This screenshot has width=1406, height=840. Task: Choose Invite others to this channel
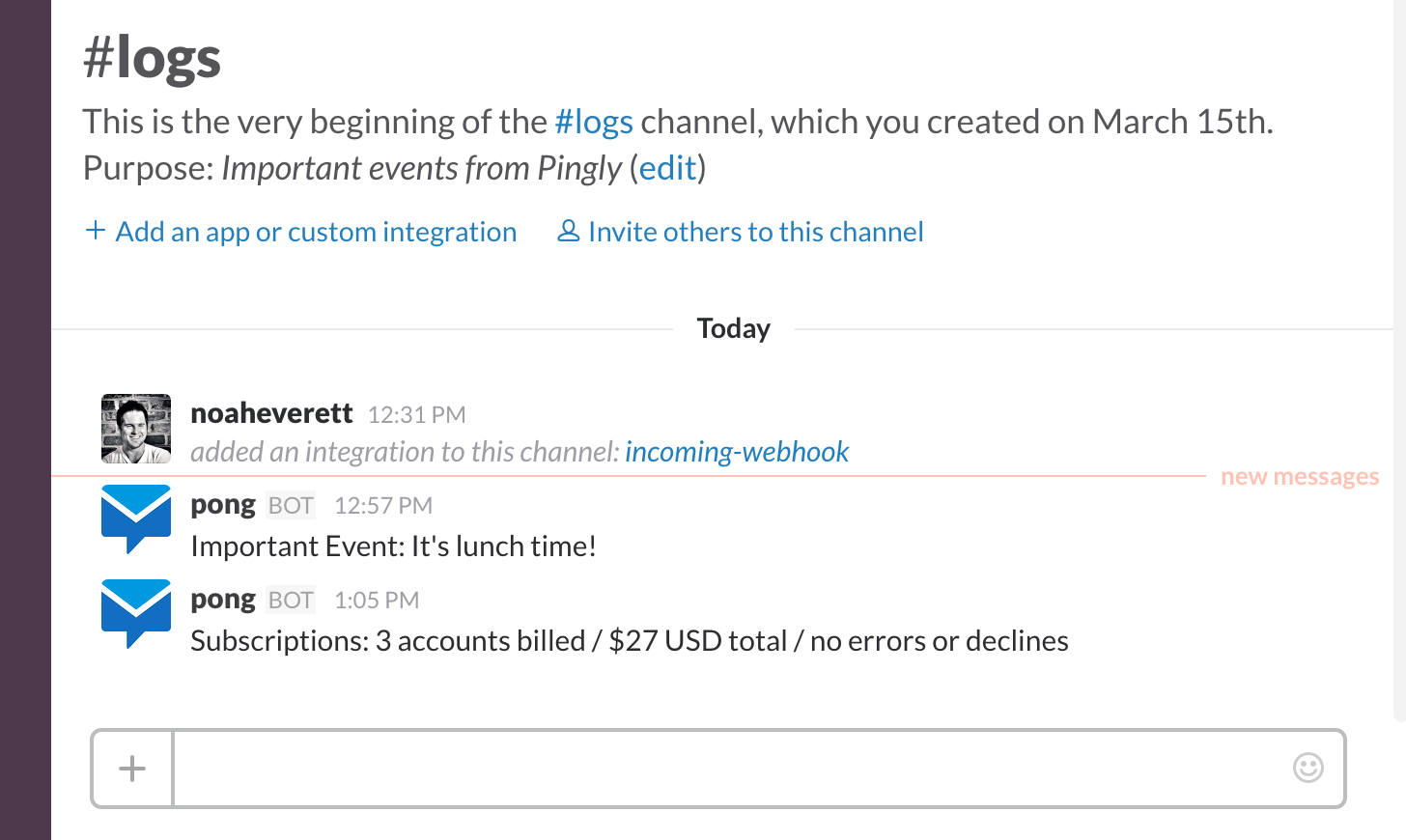[x=755, y=232]
